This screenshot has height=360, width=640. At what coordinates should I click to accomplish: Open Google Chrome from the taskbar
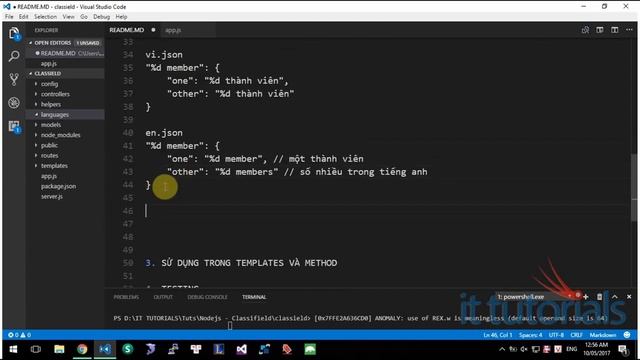tap(82, 349)
